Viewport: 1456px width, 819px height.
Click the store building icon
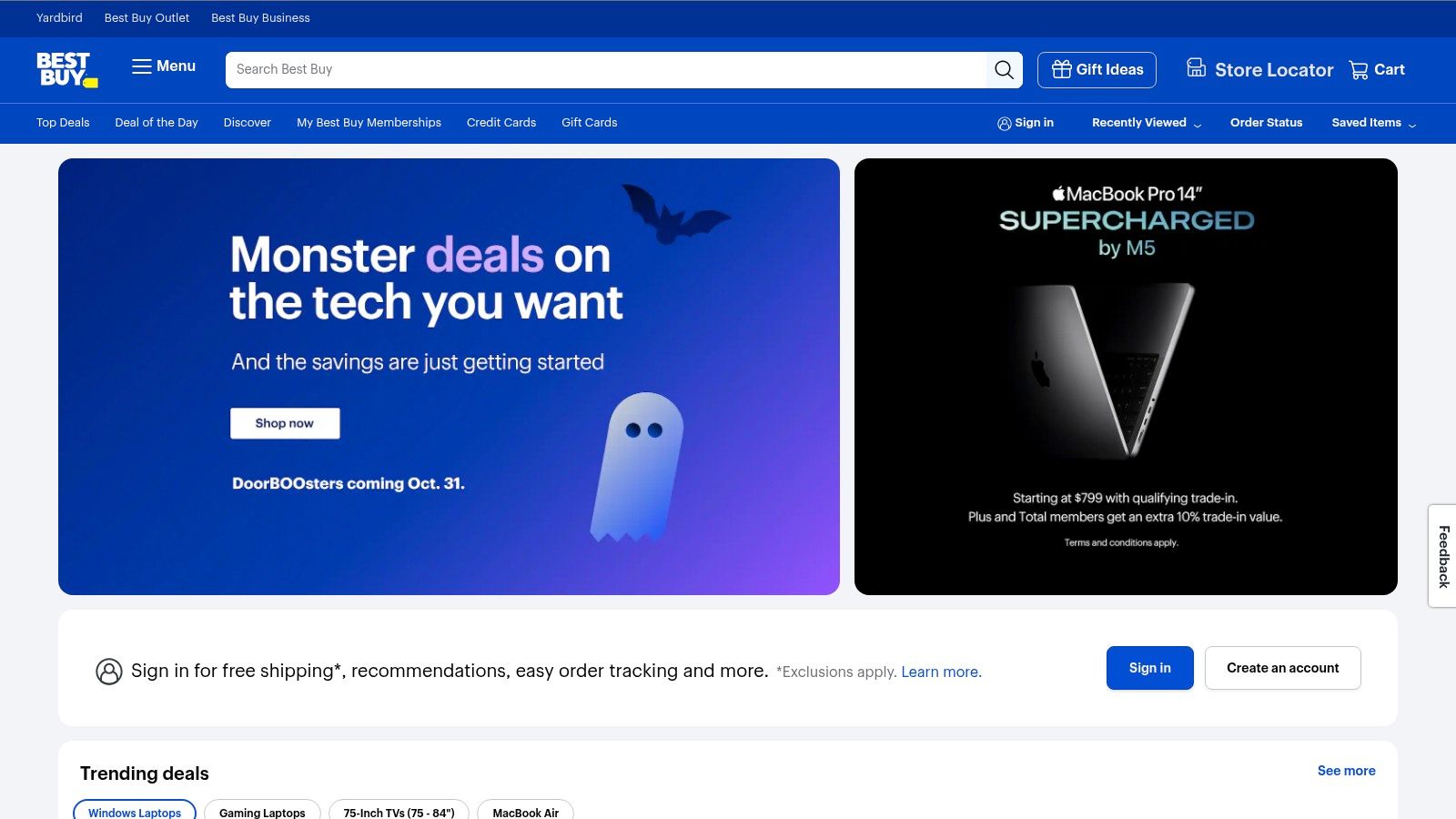tap(1197, 68)
